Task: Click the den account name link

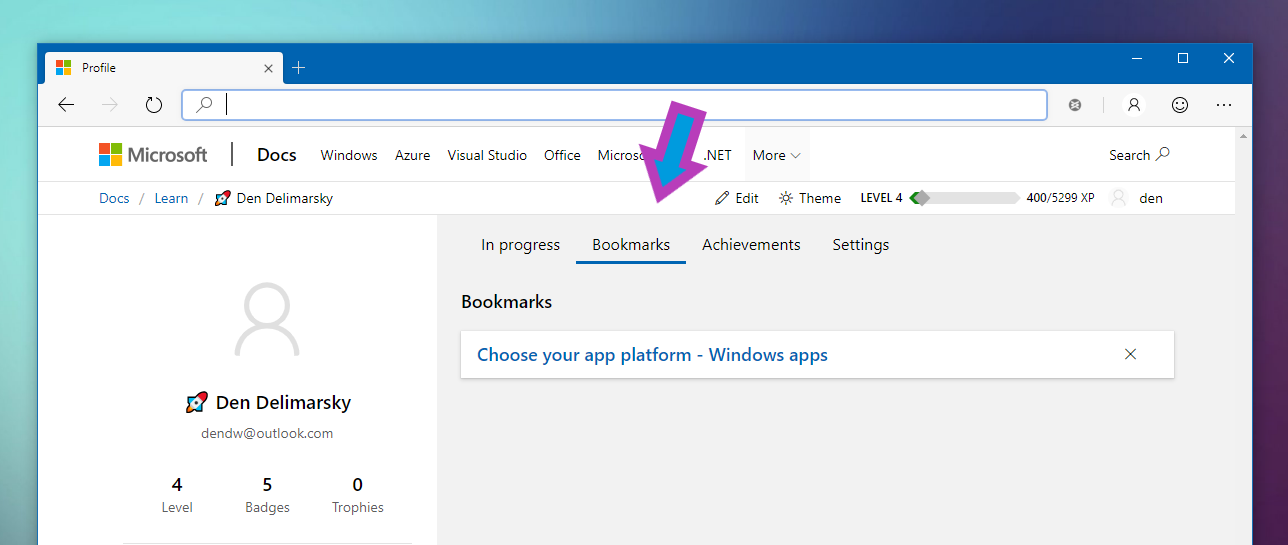Action: 1151,198
